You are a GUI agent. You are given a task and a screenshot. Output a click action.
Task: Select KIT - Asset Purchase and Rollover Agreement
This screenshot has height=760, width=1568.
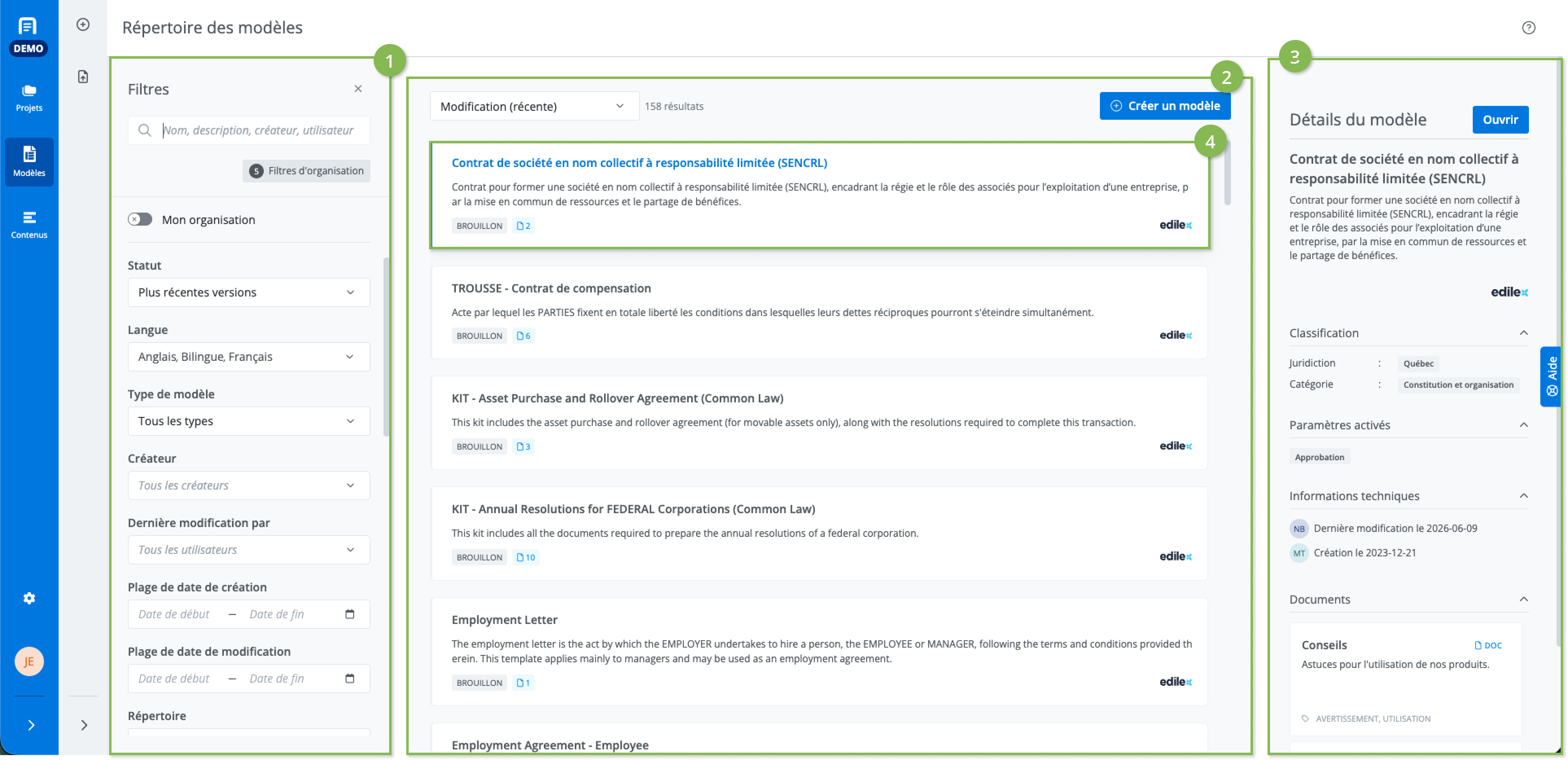coord(819,423)
